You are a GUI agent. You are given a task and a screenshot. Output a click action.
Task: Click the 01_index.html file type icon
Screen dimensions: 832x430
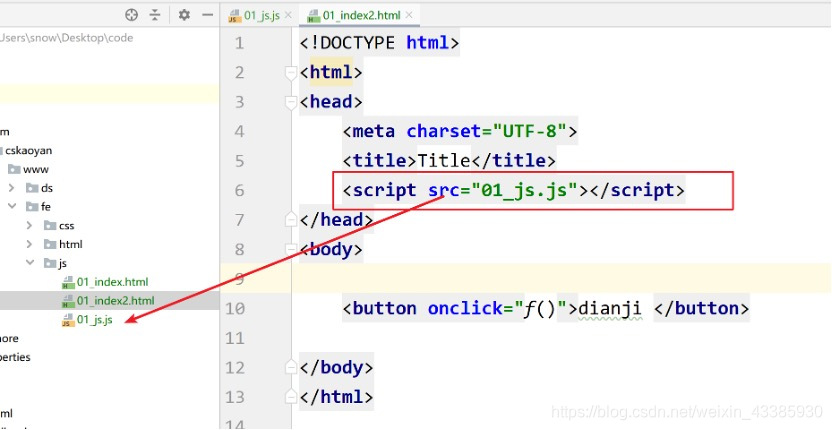pyautogui.click(x=68, y=282)
